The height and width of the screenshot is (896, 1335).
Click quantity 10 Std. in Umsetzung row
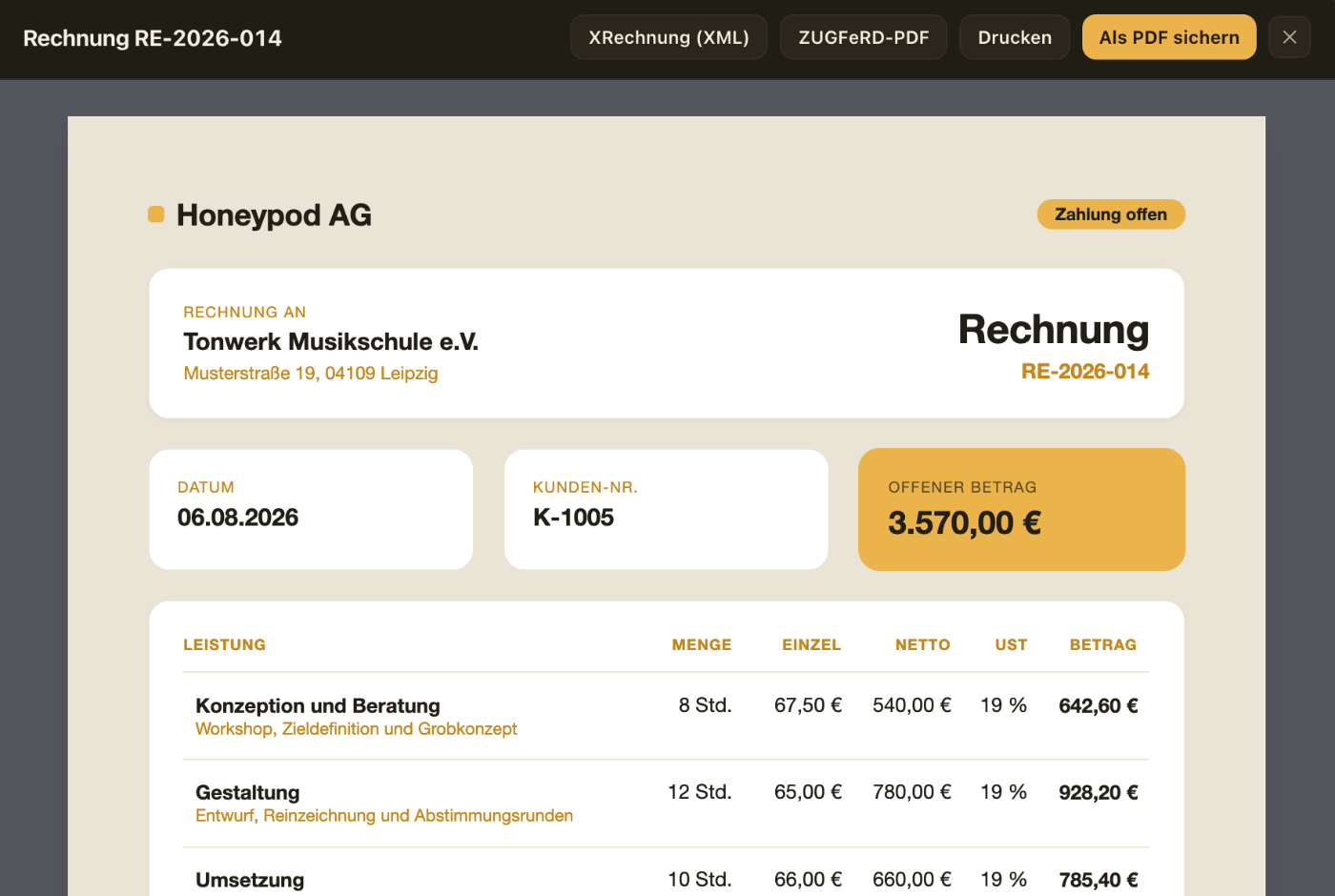tap(699, 880)
